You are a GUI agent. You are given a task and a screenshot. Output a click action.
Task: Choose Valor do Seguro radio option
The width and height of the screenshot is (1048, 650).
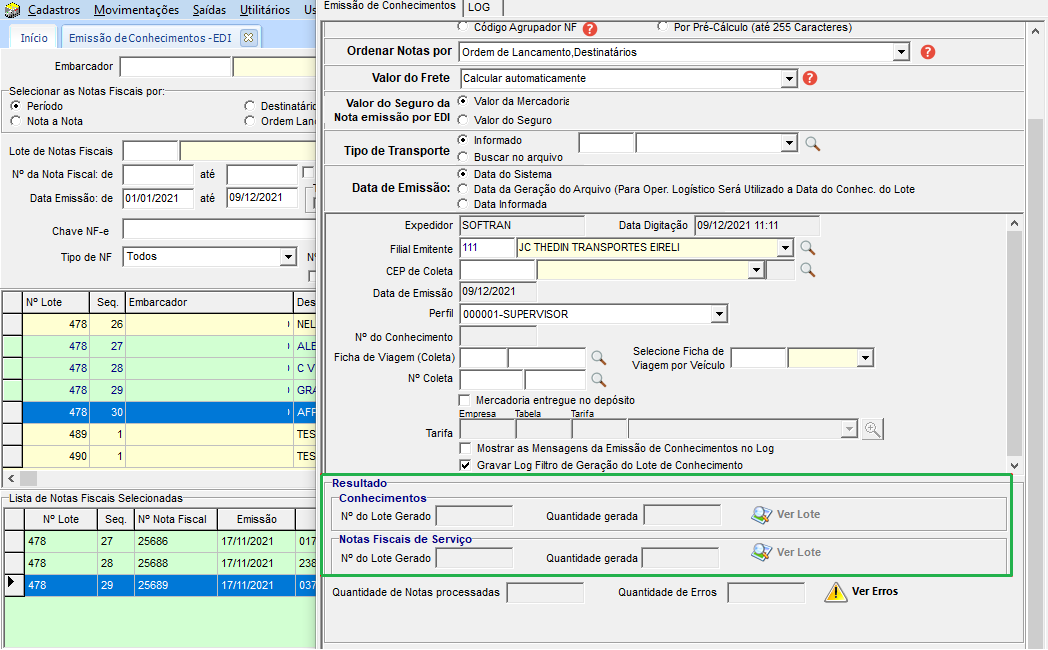tap(463, 120)
